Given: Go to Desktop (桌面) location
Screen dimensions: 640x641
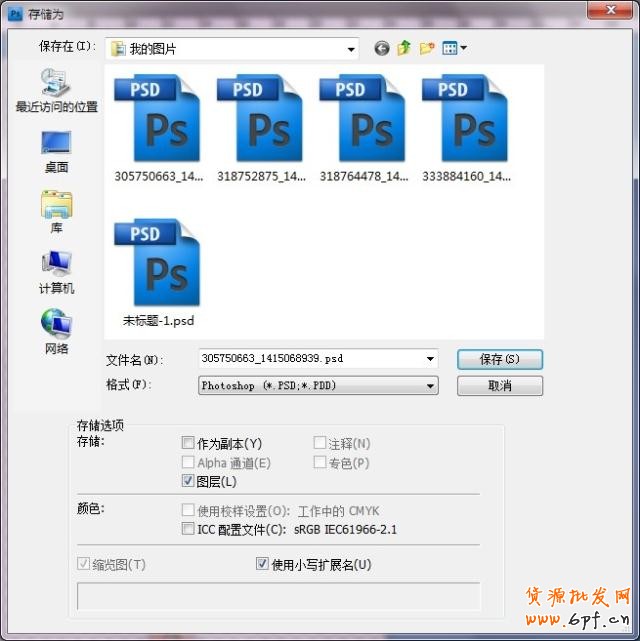Looking at the screenshot, I should tap(56, 150).
